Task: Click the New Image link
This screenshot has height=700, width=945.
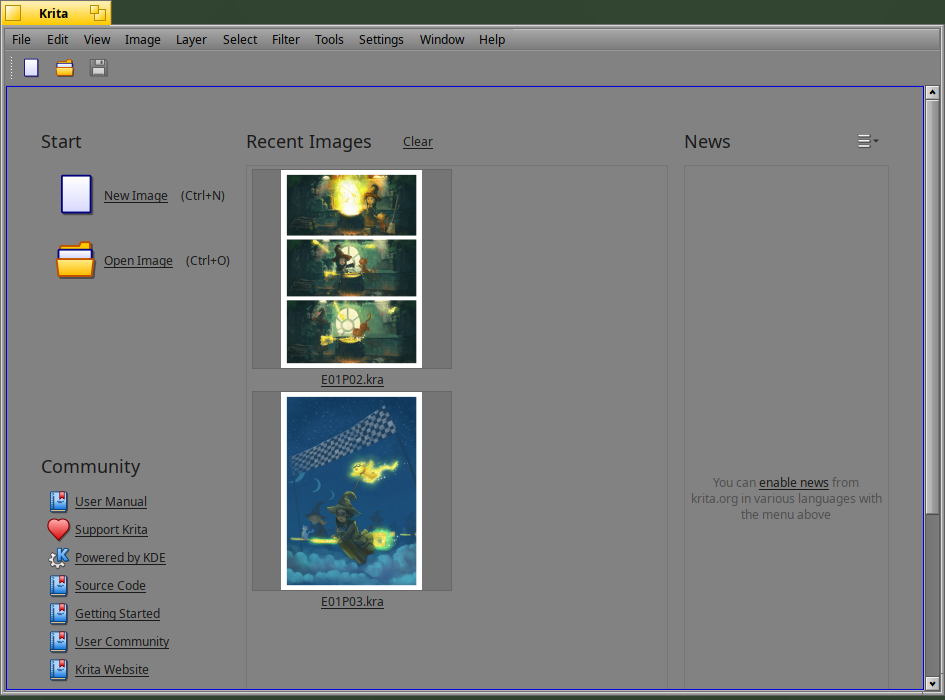Action: (136, 195)
